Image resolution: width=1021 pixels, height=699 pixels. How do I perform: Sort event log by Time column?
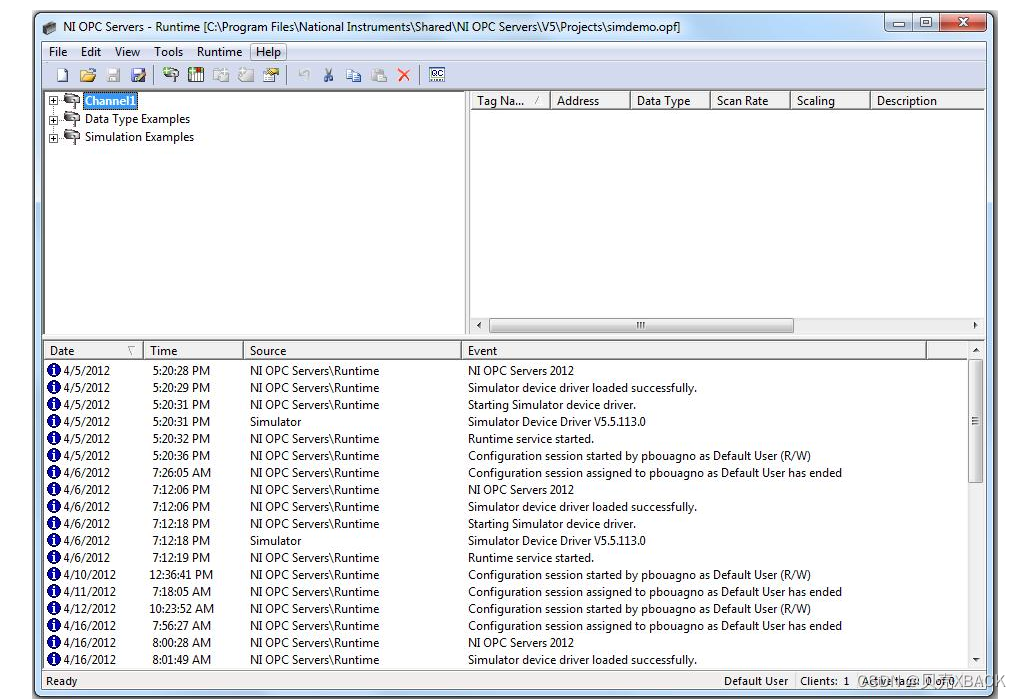tap(193, 350)
